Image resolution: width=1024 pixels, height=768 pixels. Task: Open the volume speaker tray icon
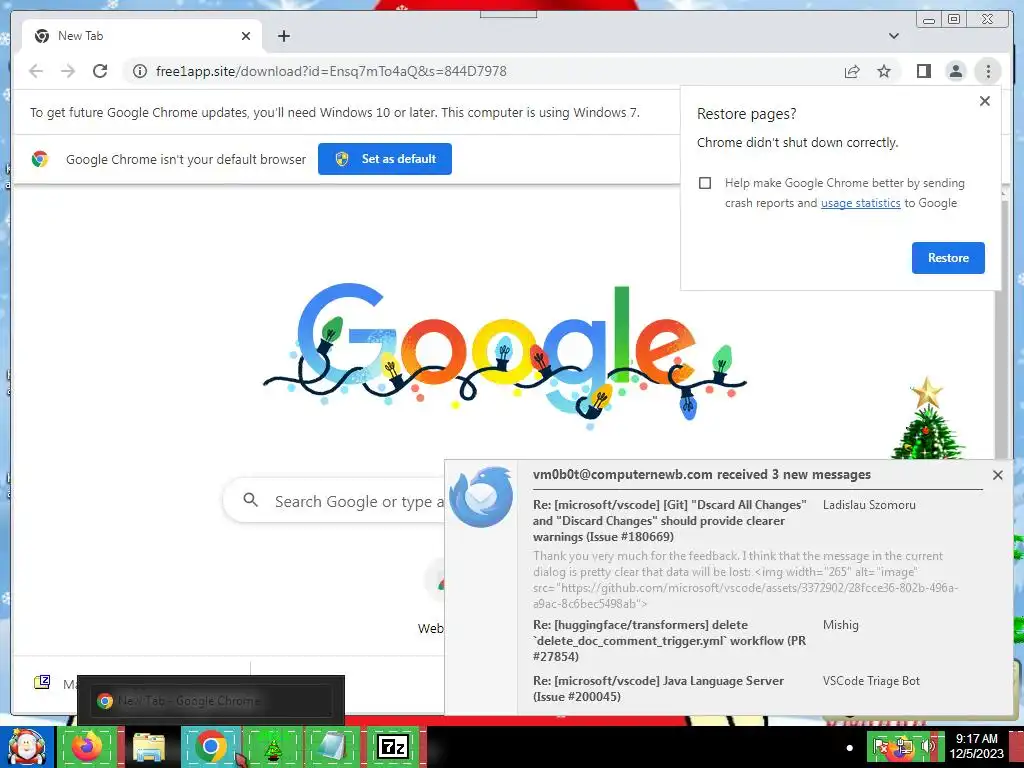927,746
